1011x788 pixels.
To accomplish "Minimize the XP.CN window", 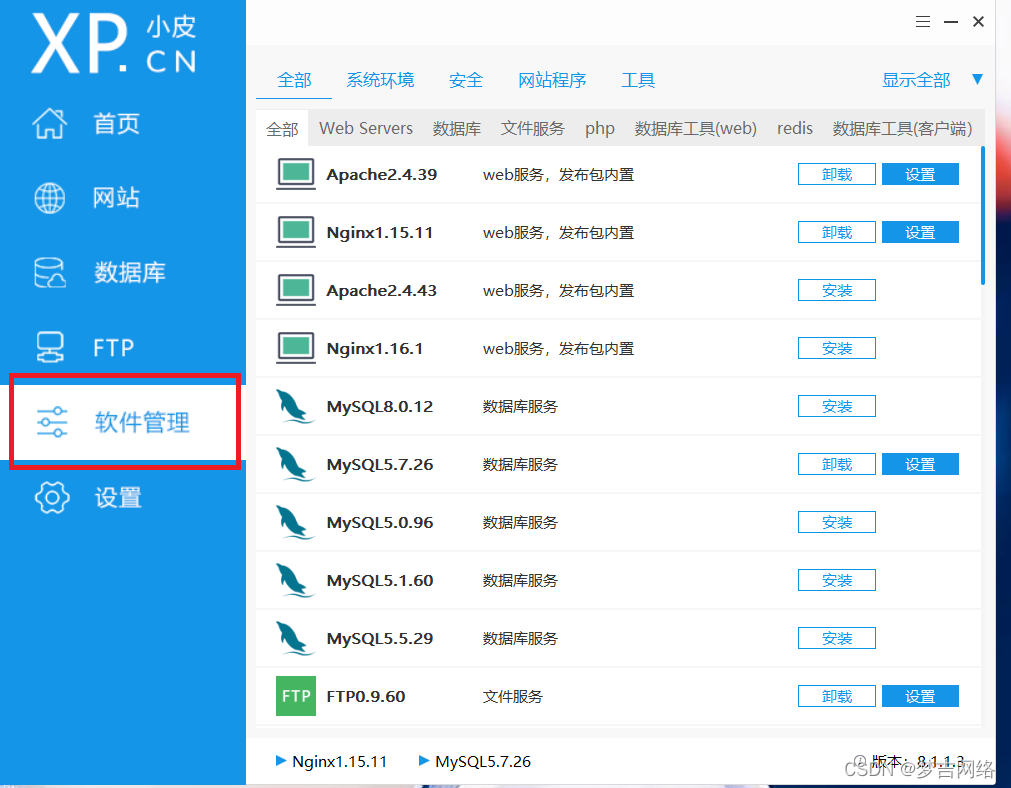I will pyautogui.click(x=951, y=22).
